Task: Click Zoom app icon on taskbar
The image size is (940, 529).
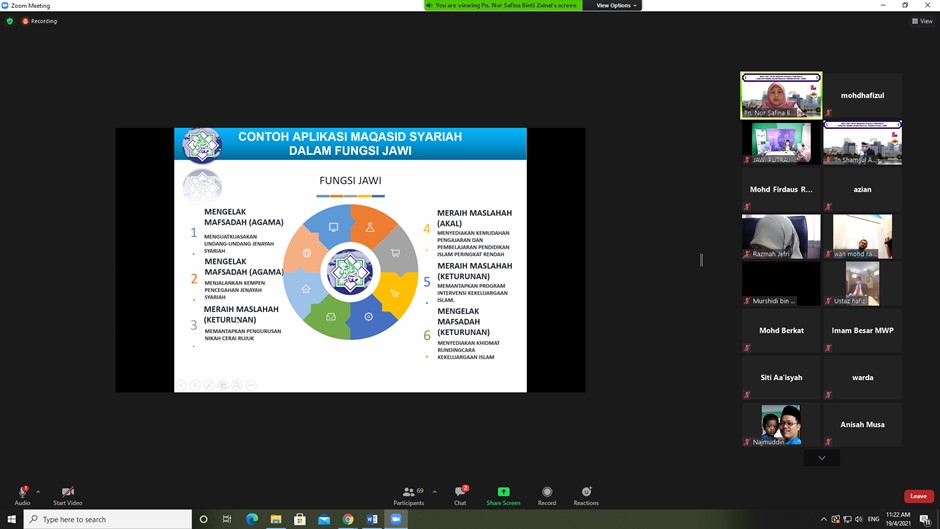Action: click(x=396, y=519)
